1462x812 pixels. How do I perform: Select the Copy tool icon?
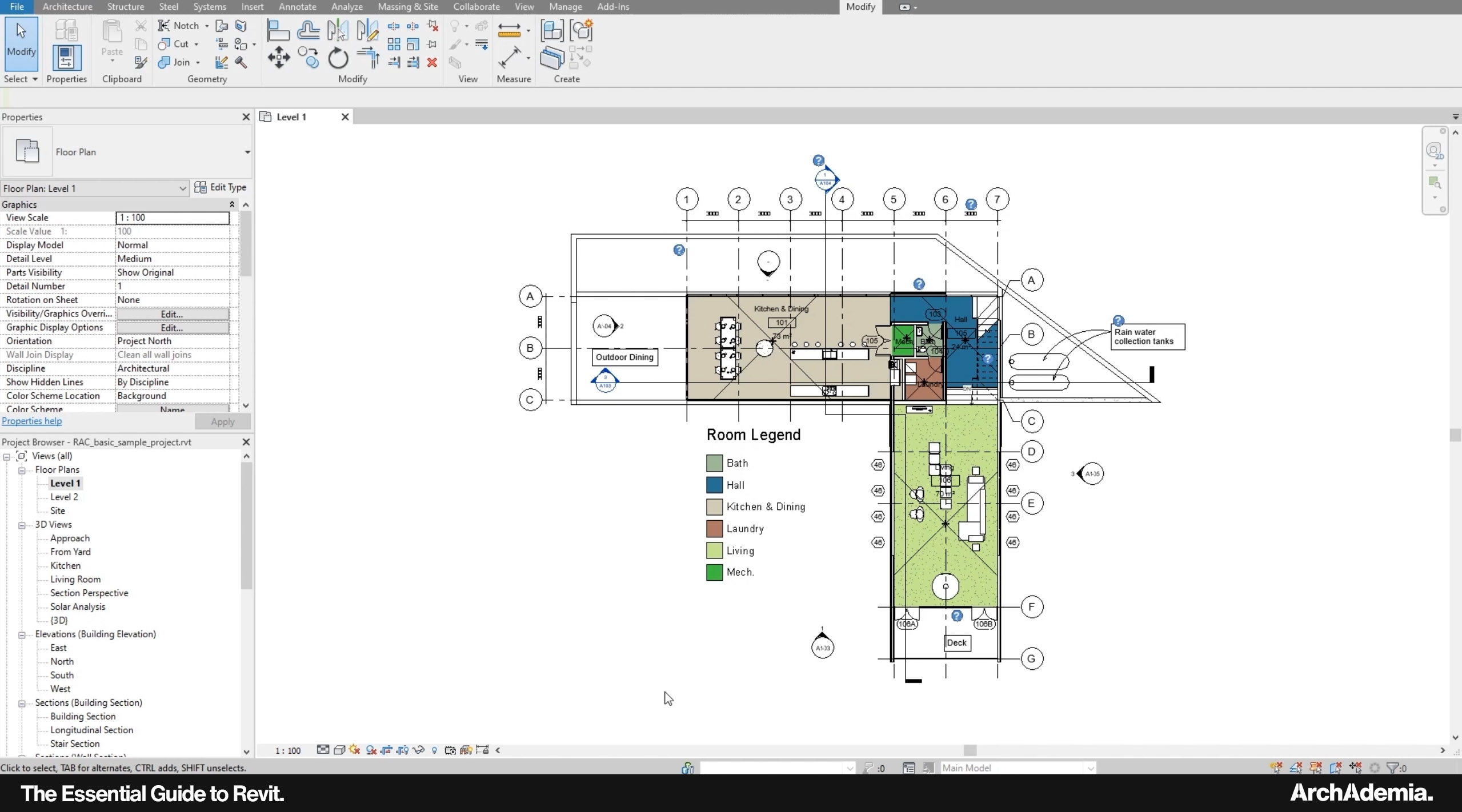(309, 58)
